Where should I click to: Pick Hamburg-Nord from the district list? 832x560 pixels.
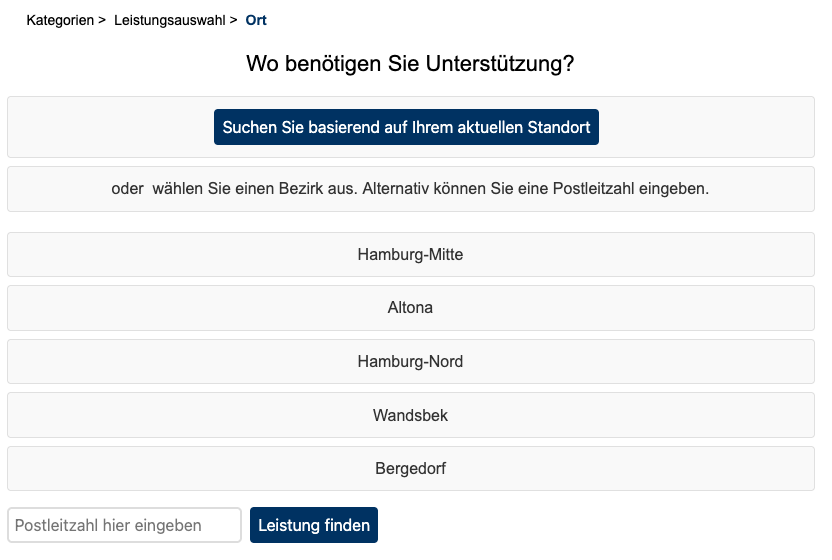click(410, 362)
